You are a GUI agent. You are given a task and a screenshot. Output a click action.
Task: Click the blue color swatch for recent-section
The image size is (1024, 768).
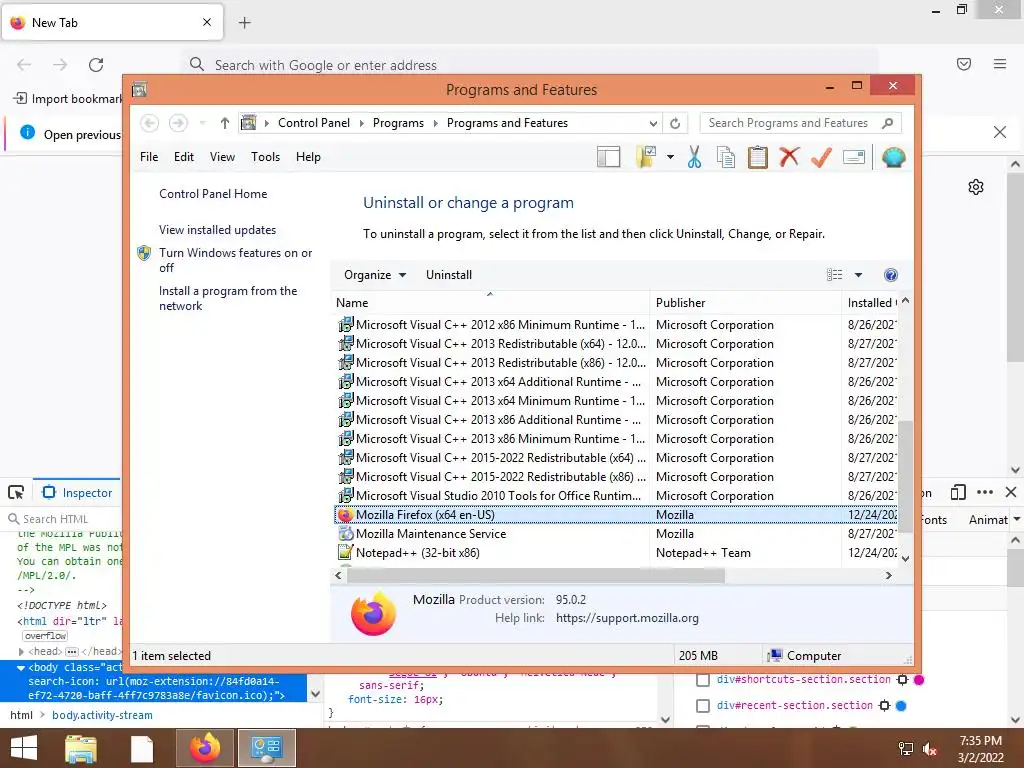pos(901,706)
